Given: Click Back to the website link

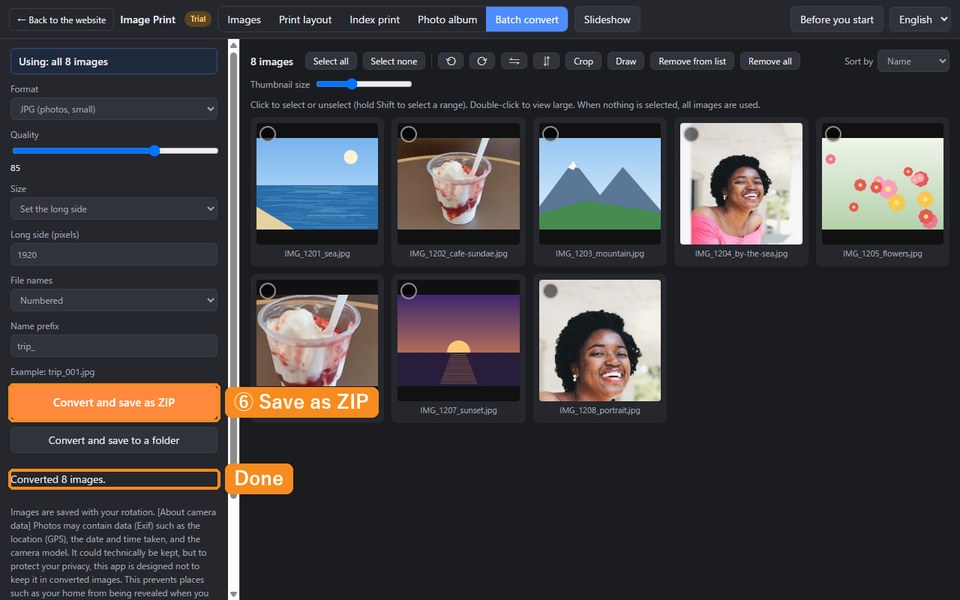Looking at the screenshot, I should [61, 20].
